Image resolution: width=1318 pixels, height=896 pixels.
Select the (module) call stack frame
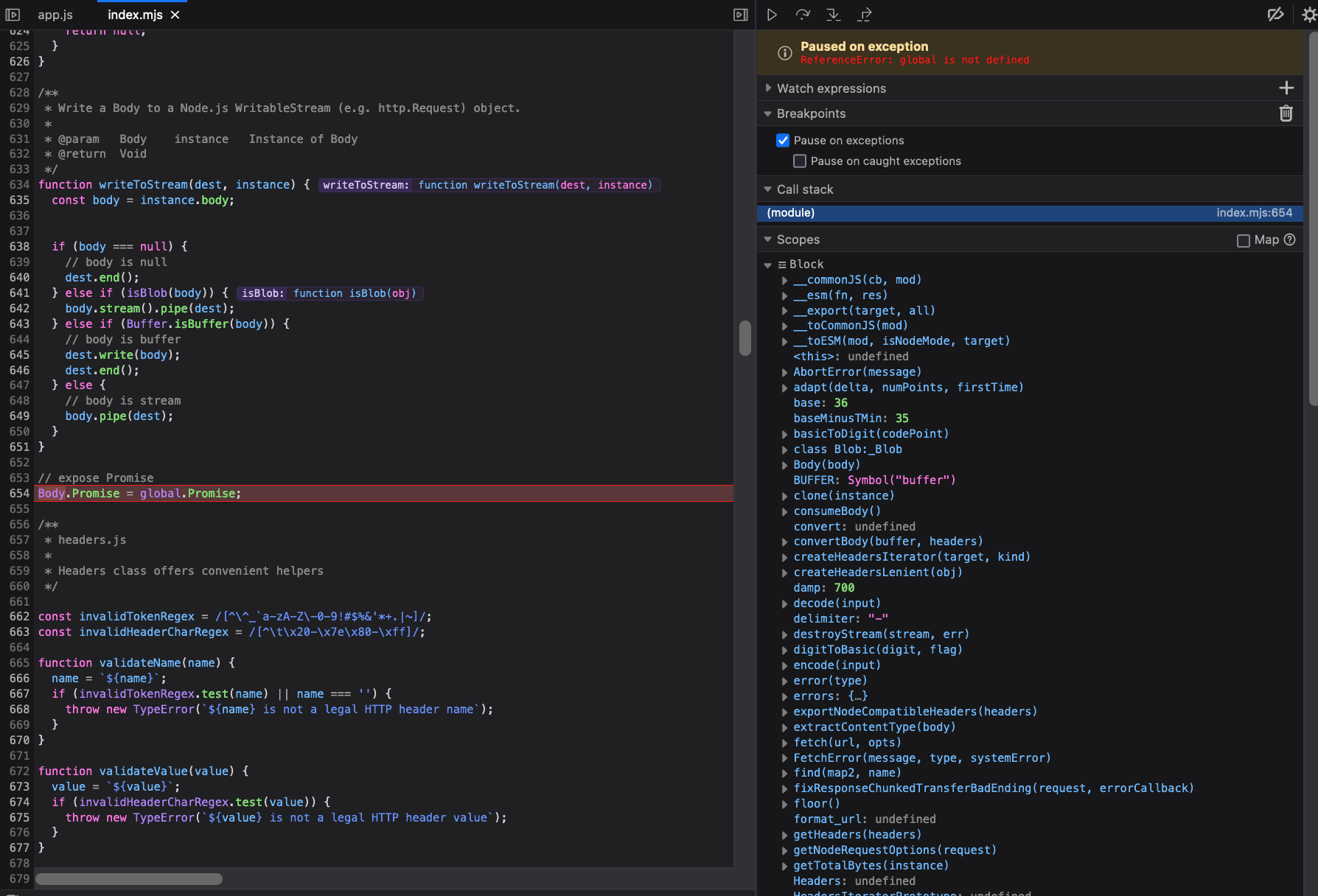click(x=1030, y=213)
